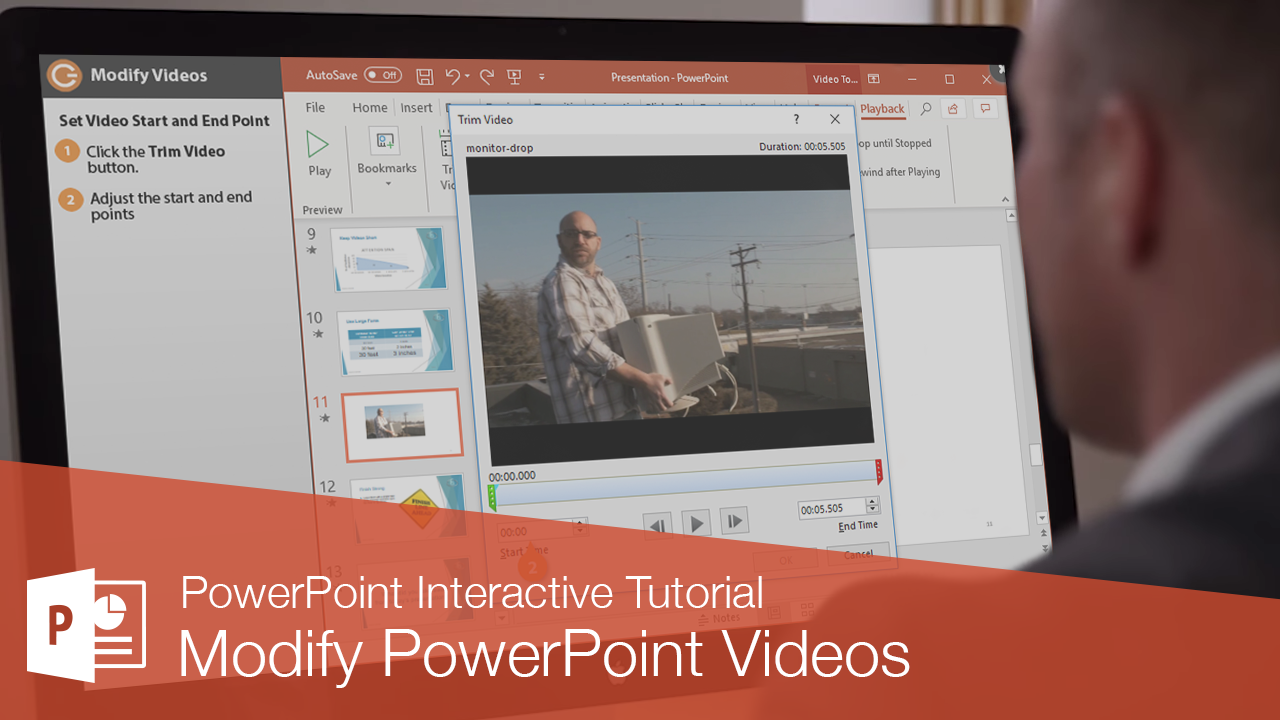
Task: Click the Undo arrow icon
Action: tap(452, 76)
